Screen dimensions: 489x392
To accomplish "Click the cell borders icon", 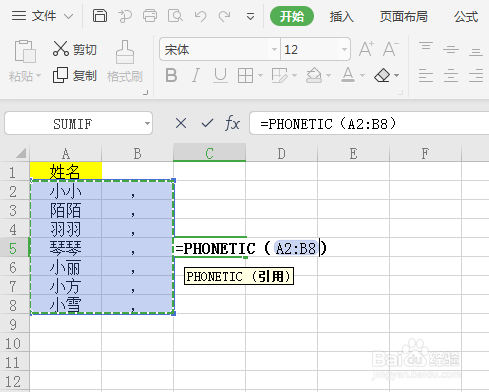I will pos(245,76).
